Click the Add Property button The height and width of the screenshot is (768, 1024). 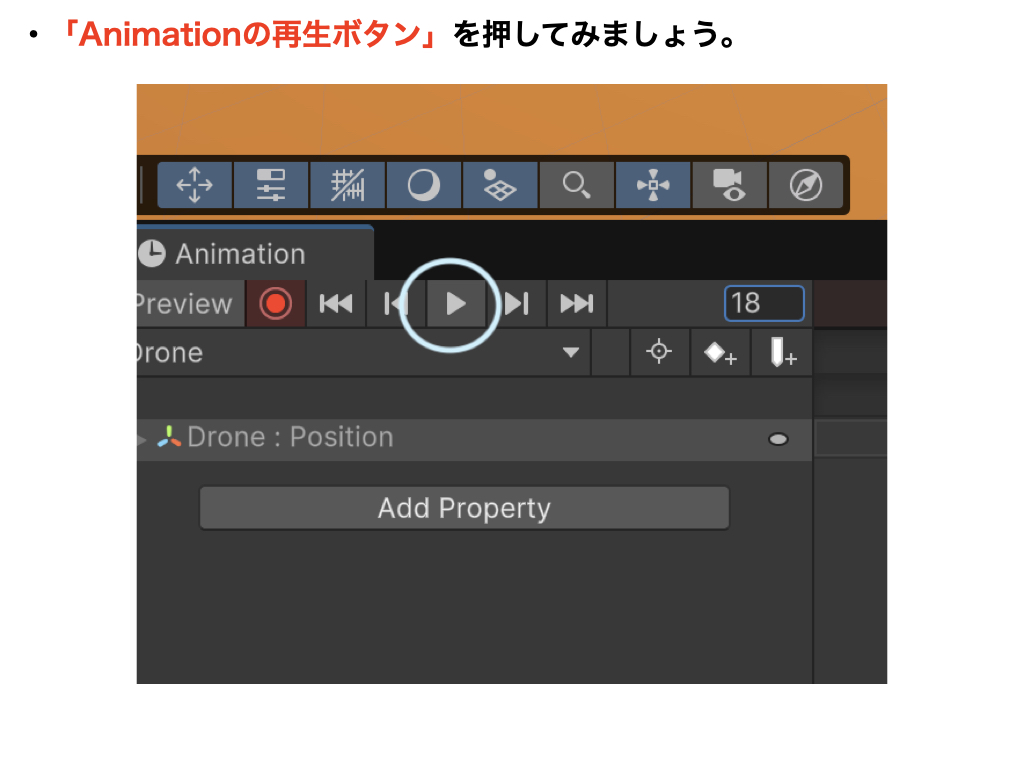click(x=464, y=508)
